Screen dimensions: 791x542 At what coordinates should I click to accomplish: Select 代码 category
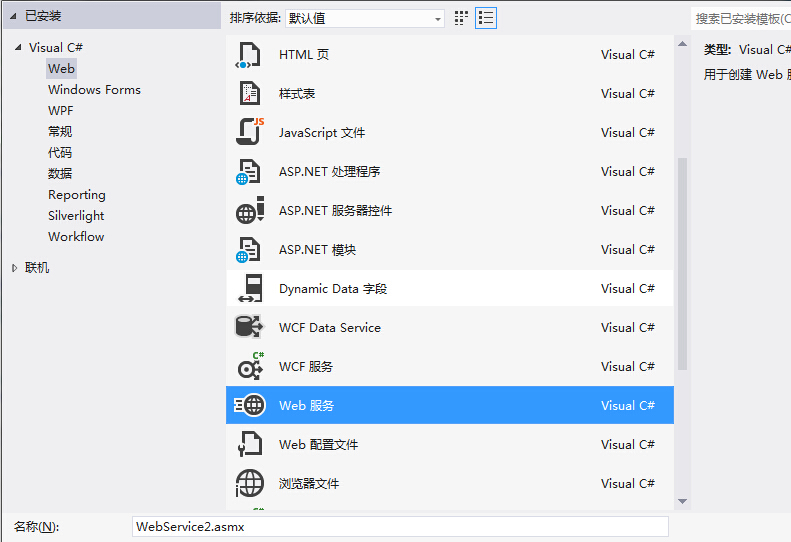pyautogui.click(x=60, y=152)
